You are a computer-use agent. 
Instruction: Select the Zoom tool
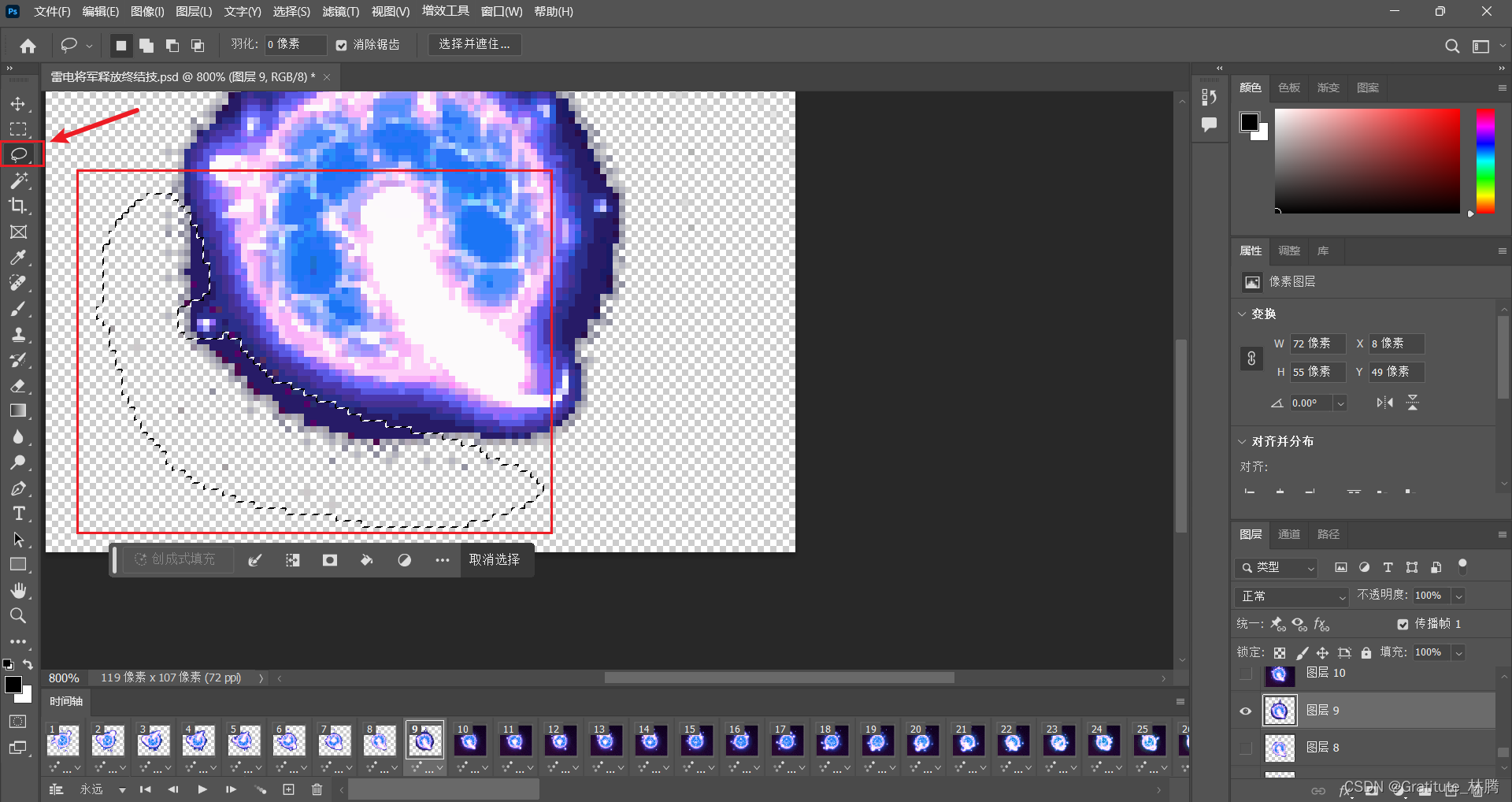click(18, 615)
